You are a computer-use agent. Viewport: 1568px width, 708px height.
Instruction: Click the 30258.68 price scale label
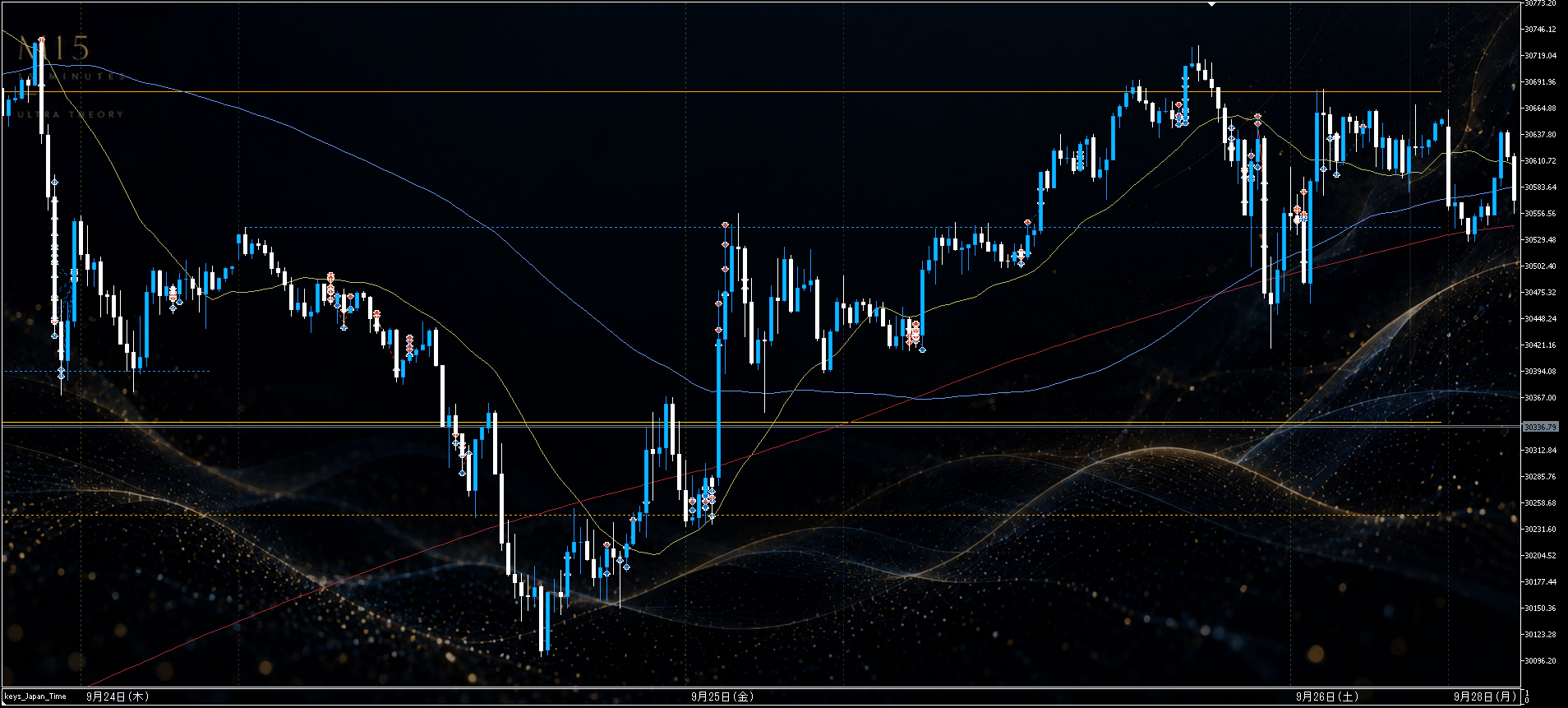click(1540, 503)
